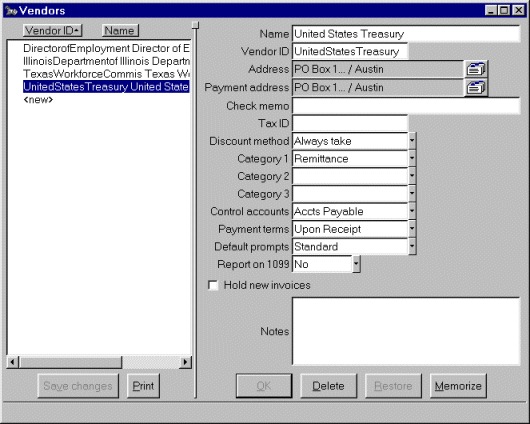Click the Vendors title bar app icon
The width and height of the screenshot is (530, 424).
(11, 10)
